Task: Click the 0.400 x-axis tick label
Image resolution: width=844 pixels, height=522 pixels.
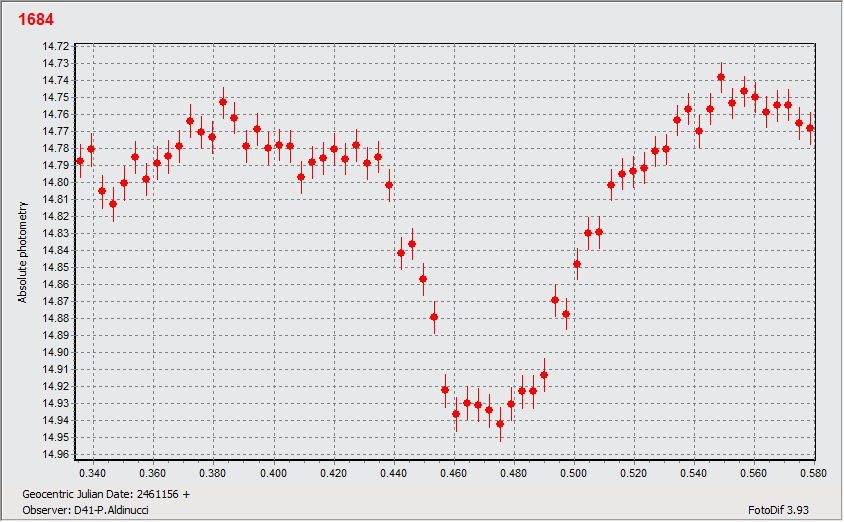Action: tap(272, 472)
